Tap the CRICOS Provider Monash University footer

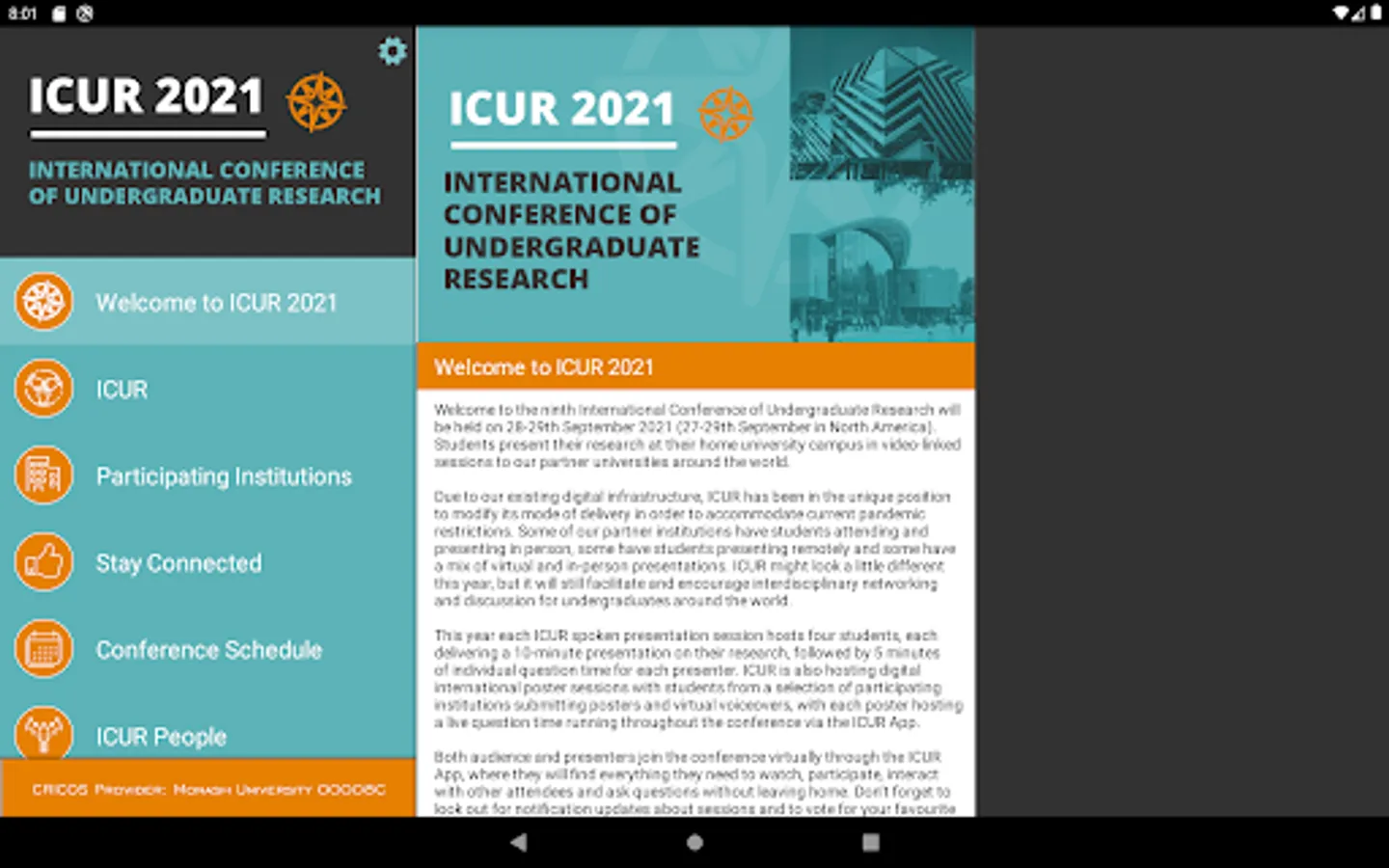207,789
